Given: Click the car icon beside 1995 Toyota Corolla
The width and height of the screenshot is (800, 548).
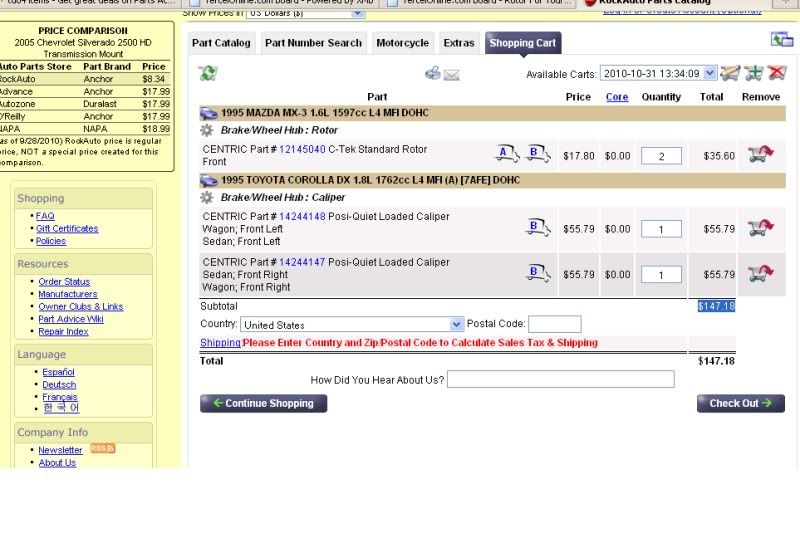Looking at the screenshot, I should coord(208,181).
